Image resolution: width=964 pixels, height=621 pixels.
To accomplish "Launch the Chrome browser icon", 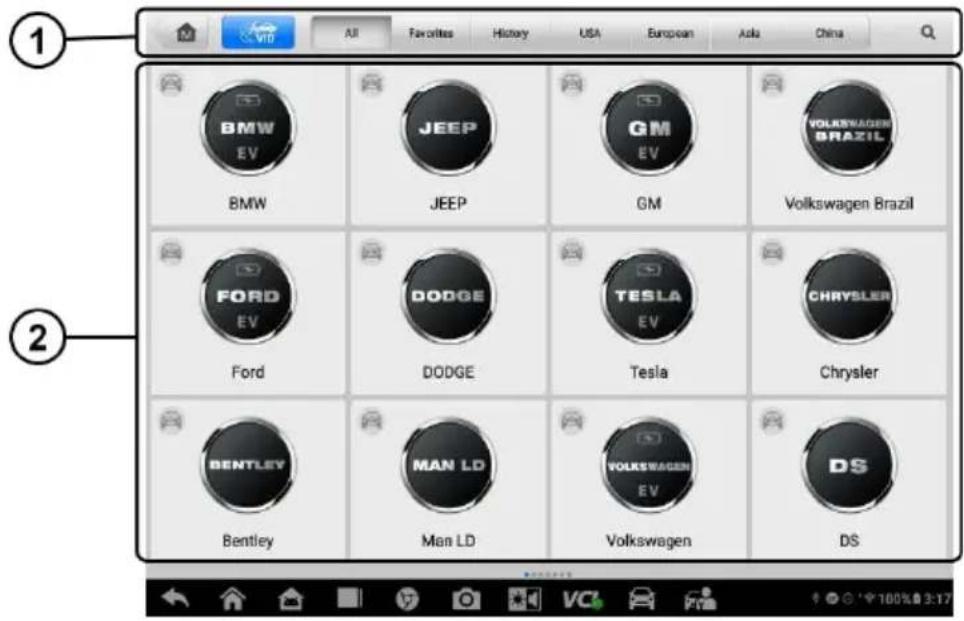I will coord(407,599).
